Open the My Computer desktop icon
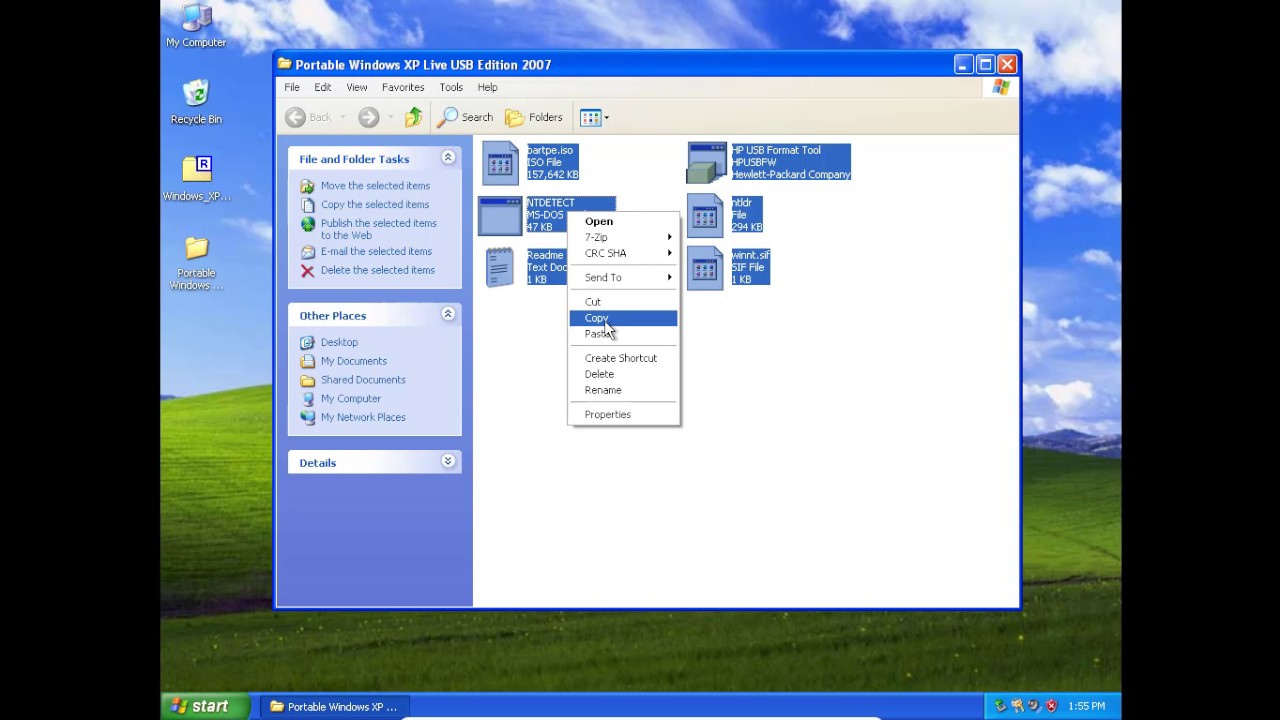1280x720 pixels. 197,26
